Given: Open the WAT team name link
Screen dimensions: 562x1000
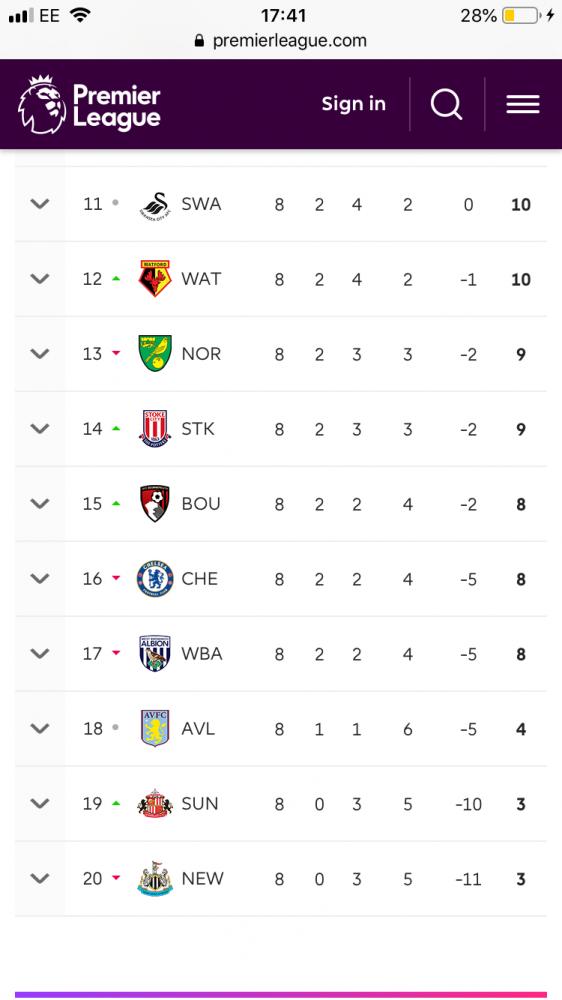Looking at the screenshot, I should point(201,279).
